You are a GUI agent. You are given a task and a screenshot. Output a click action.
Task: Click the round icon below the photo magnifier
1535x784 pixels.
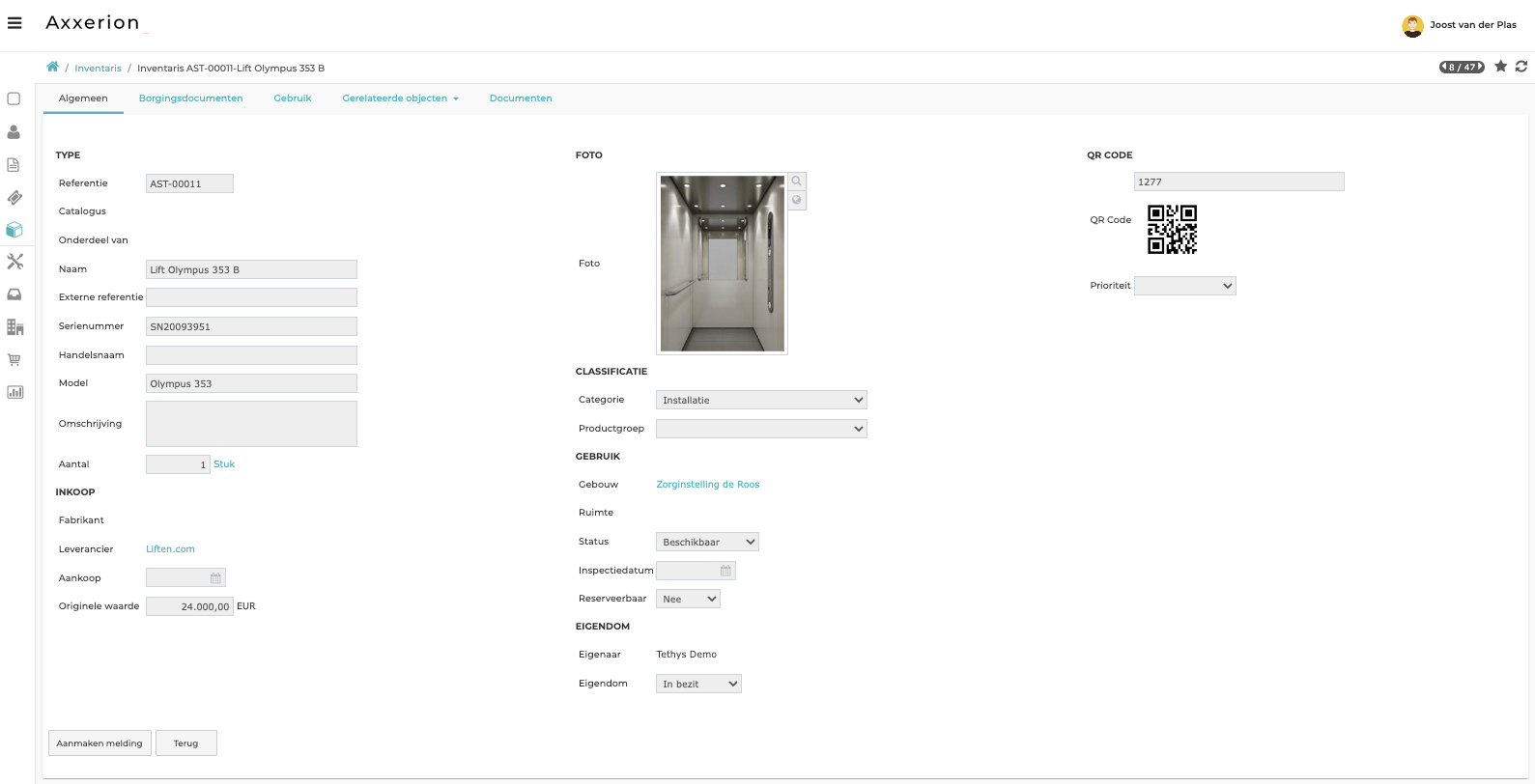pyautogui.click(x=797, y=200)
